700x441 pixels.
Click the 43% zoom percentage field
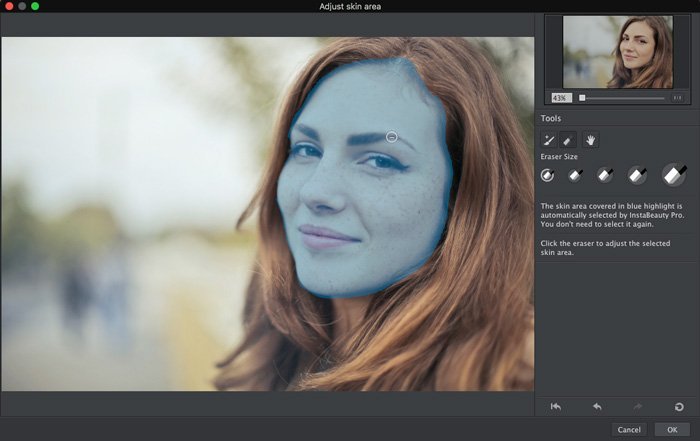click(x=560, y=98)
